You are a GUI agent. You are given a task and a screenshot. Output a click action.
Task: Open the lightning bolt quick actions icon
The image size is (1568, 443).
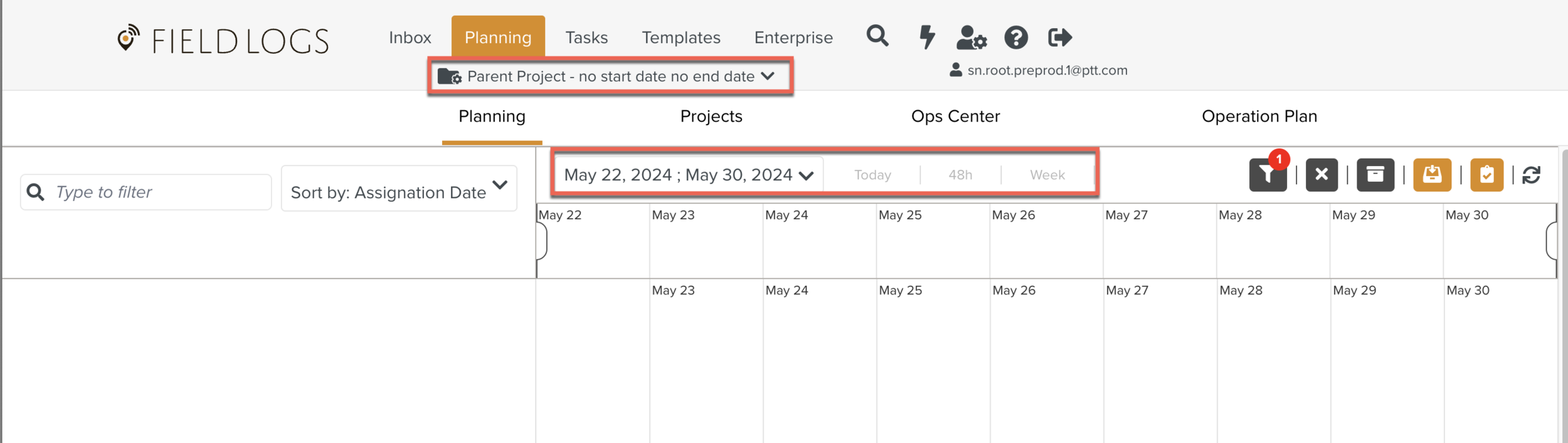point(926,37)
